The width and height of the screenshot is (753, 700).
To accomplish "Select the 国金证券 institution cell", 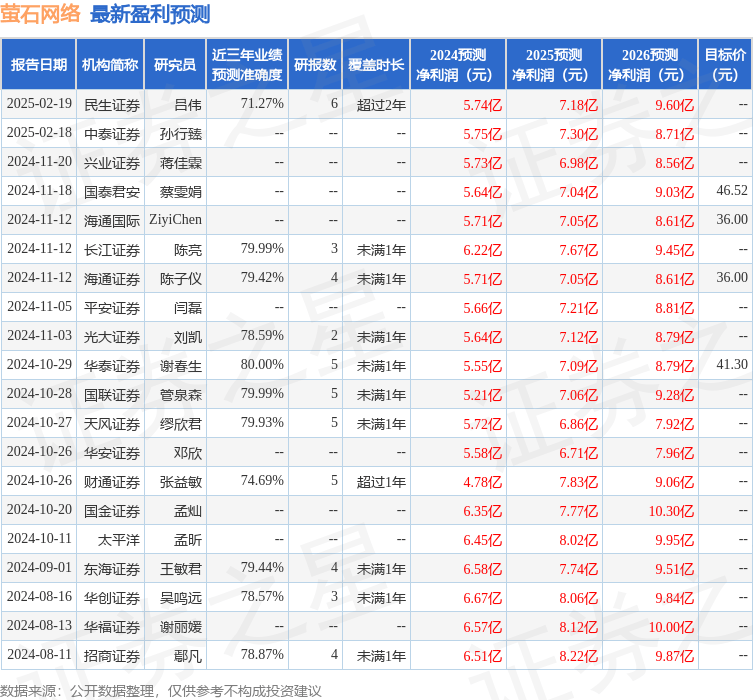I will pyautogui.click(x=112, y=511).
